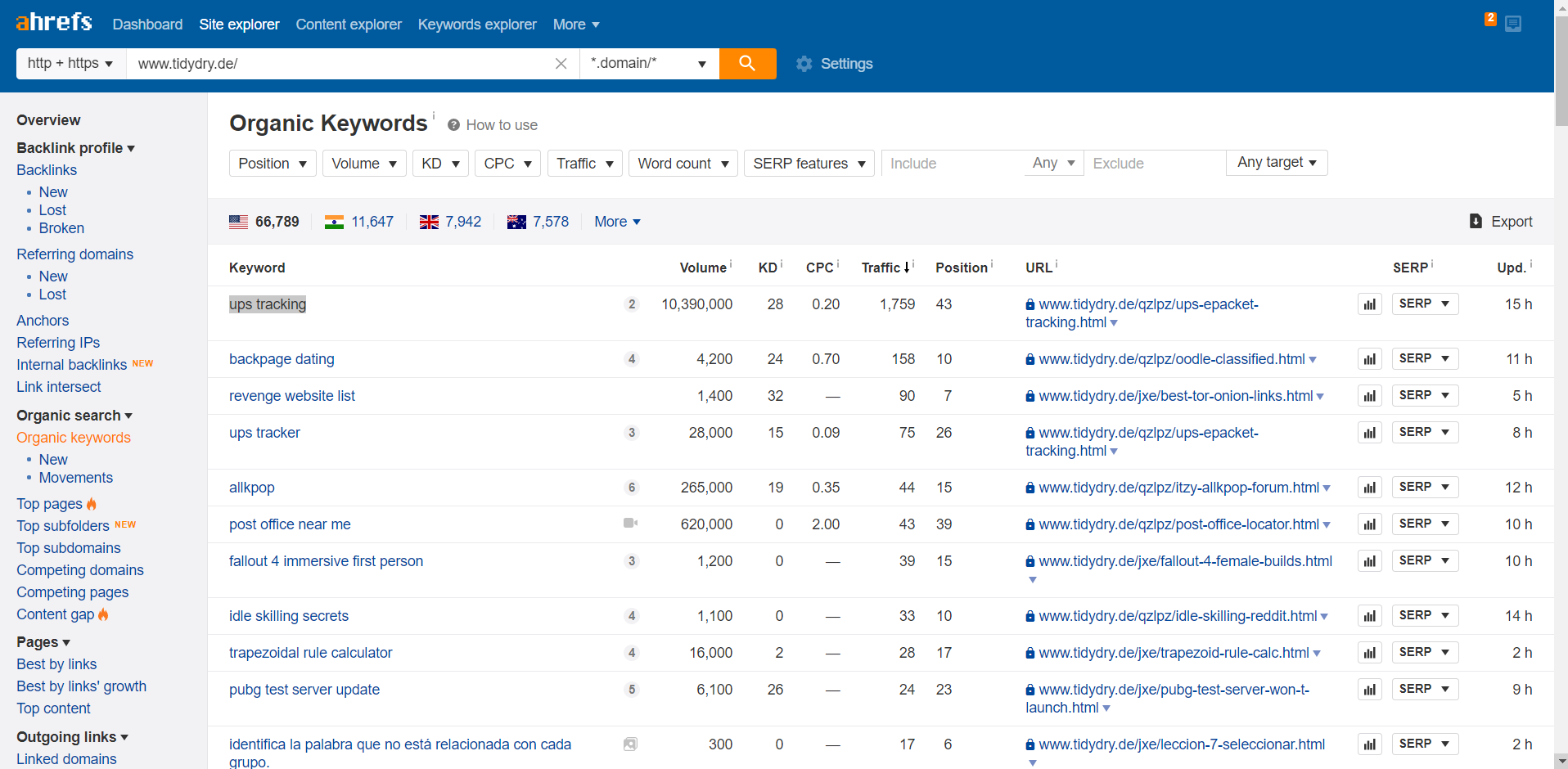Open the history chart for revenge website list
This screenshot has width=1568, height=769.
click(x=1370, y=396)
